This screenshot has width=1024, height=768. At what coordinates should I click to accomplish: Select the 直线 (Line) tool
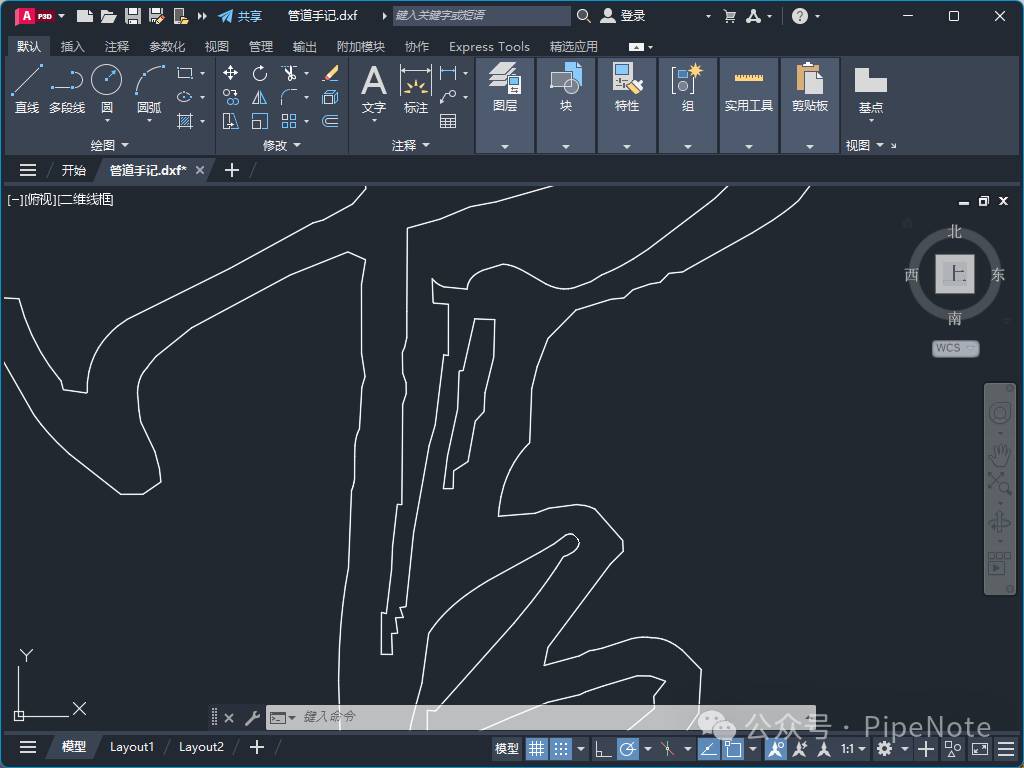27,89
